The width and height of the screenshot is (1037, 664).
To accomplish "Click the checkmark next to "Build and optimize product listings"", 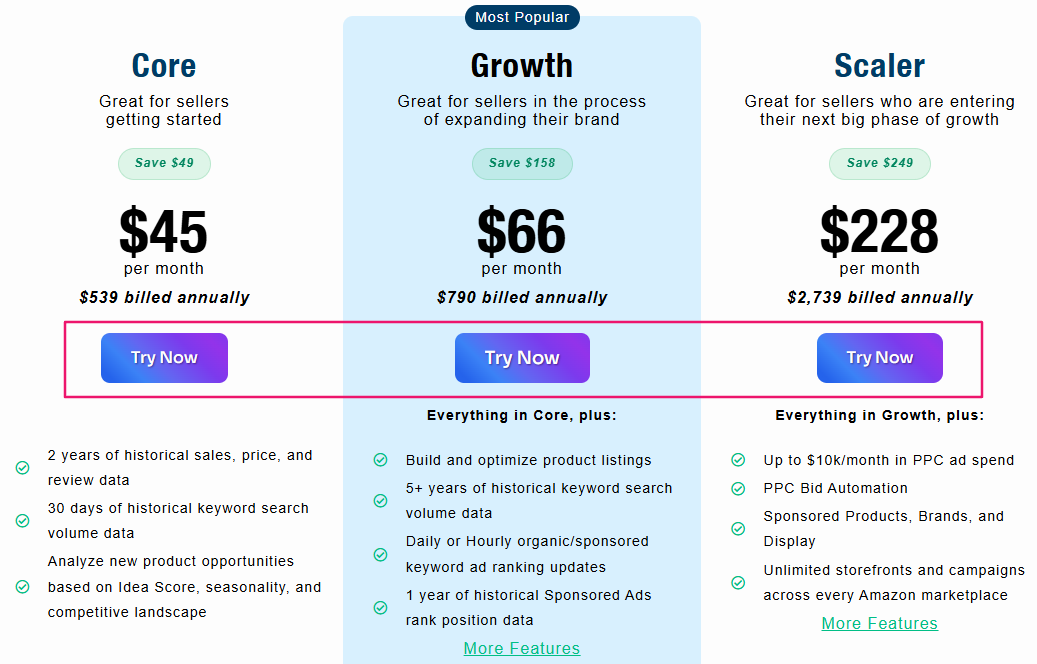I will pyautogui.click(x=380, y=461).
